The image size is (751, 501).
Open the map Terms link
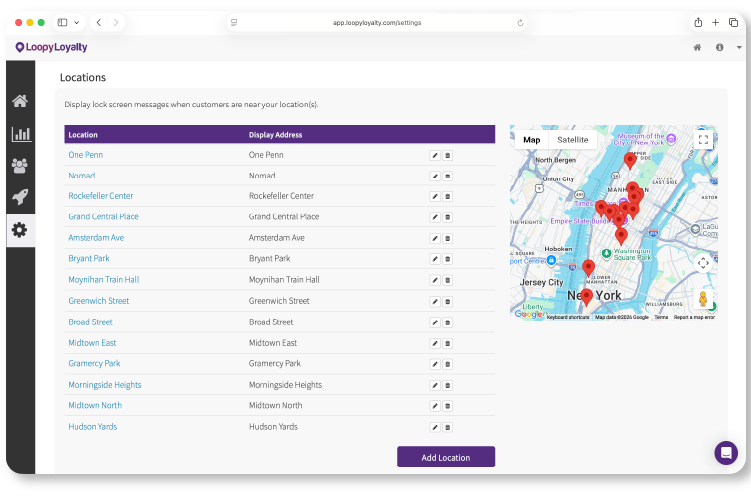pos(661,317)
